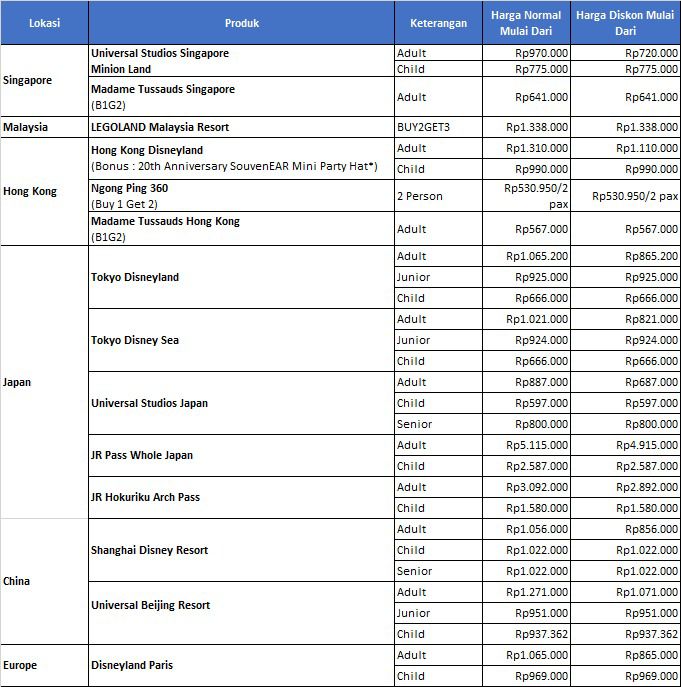Image resolution: width=681 pixels, height=687 pixels.
Task: Click the Rp720.000 discount price cell
Action: [x=625, y=53]
